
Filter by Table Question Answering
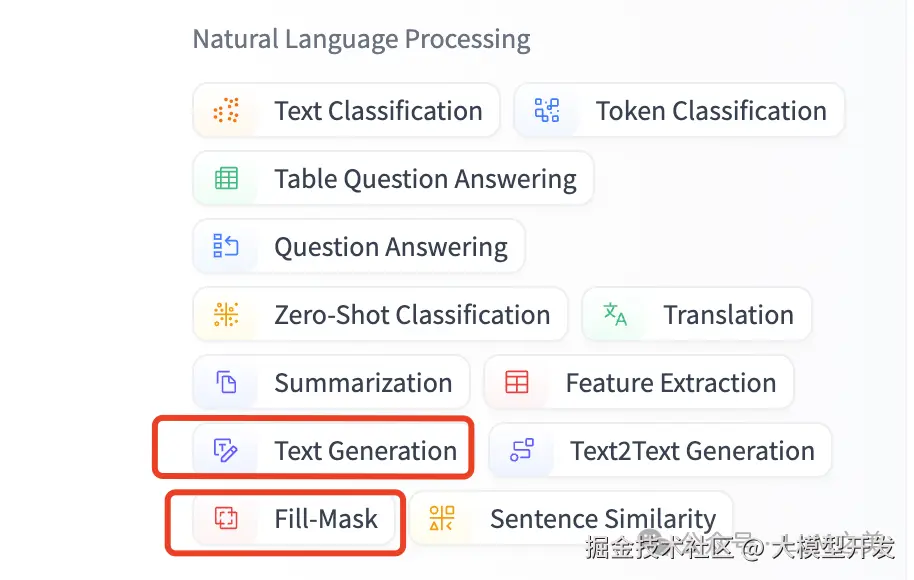(425, 179)
